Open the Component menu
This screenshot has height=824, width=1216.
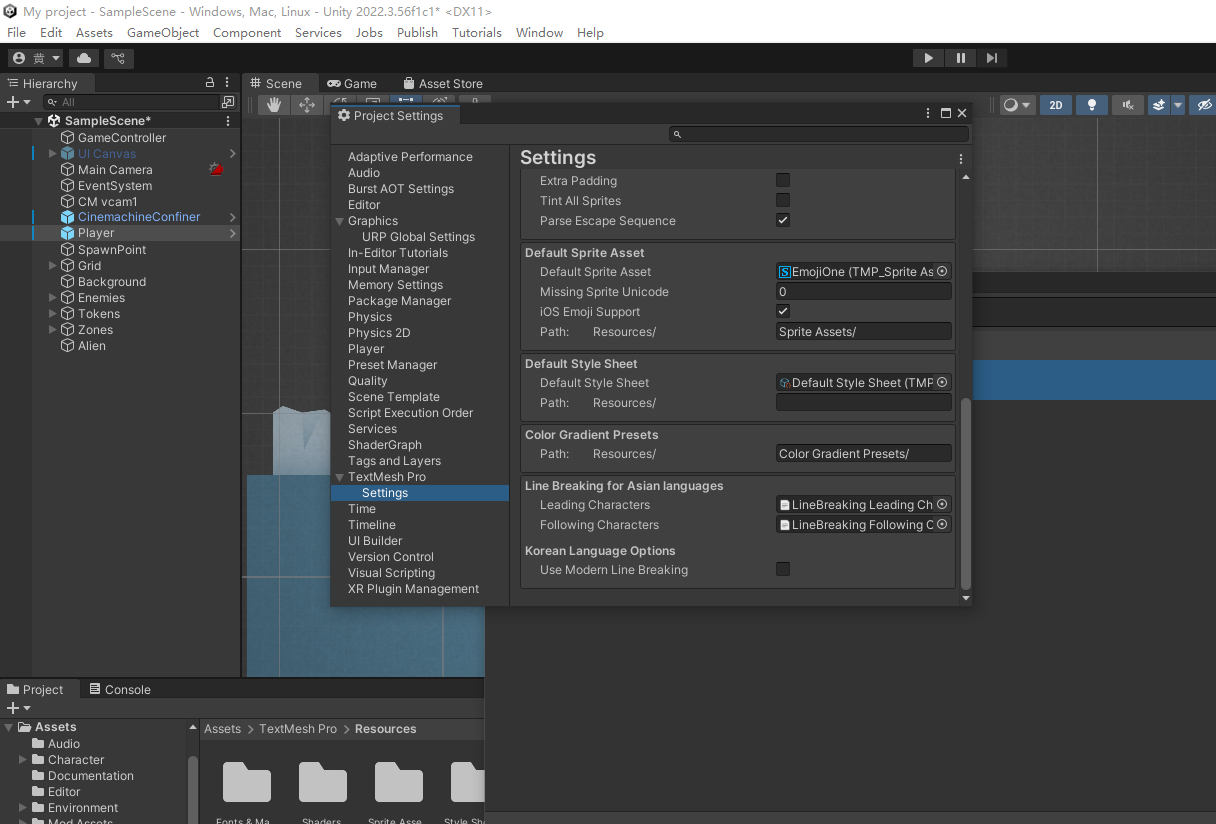(x=247, y=32)
